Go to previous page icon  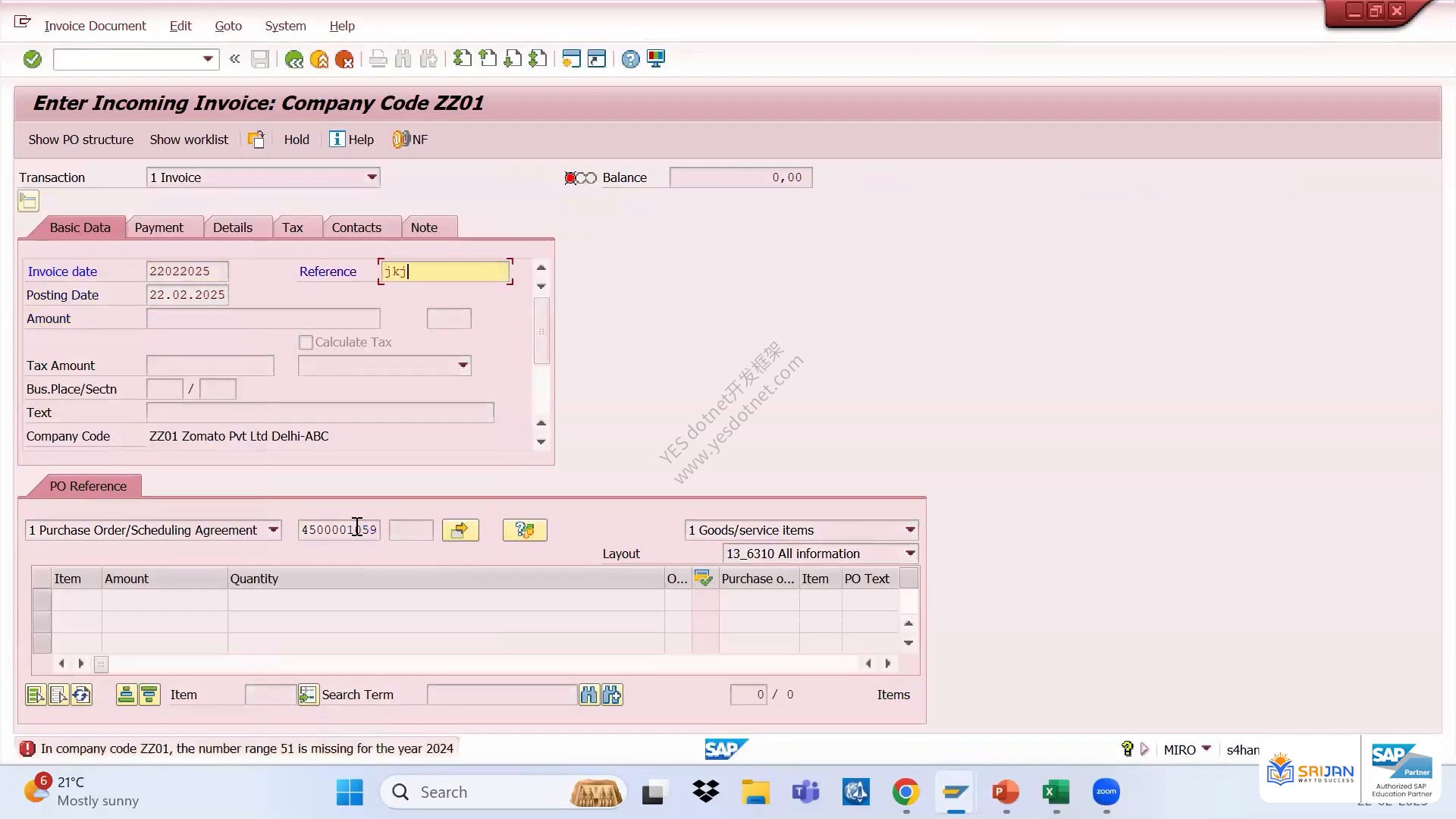[488, 58]
